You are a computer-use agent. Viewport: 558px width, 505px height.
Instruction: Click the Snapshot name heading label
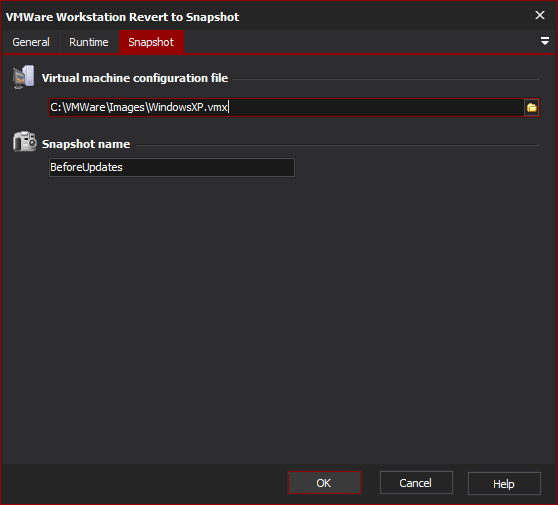tap(86, 144)
